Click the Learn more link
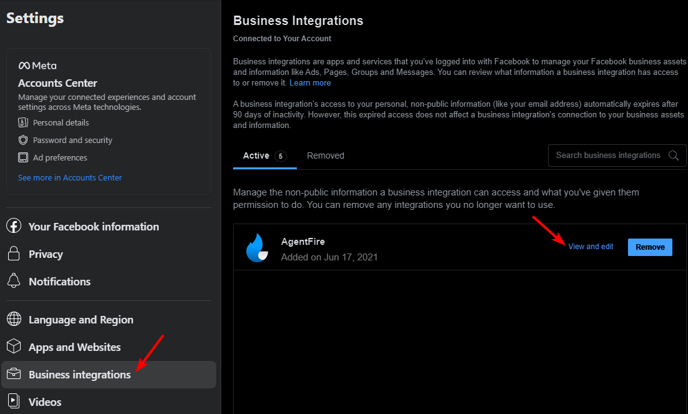This screenshot has height=414, width=688. tap(310, 83)
